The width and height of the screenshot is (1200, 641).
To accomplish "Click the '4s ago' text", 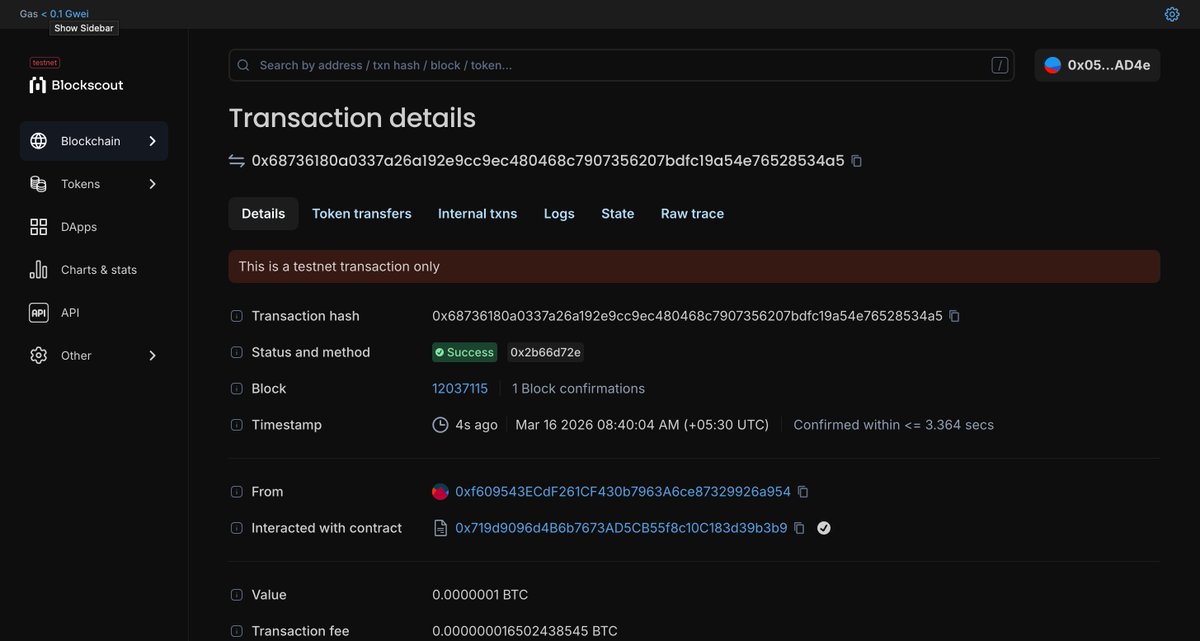I will (x=476, y=425).
